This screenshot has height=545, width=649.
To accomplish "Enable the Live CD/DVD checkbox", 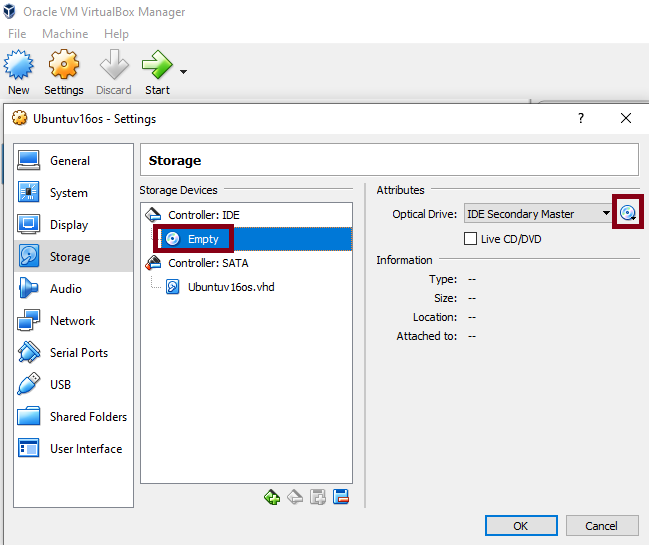I will (470, 239).
